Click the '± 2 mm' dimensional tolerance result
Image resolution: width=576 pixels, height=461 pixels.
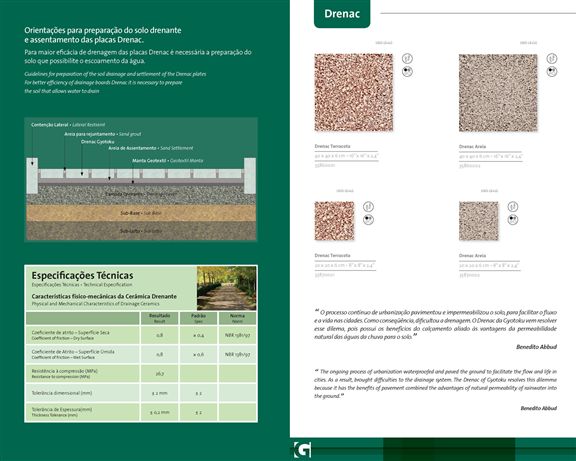pos(159,393)
